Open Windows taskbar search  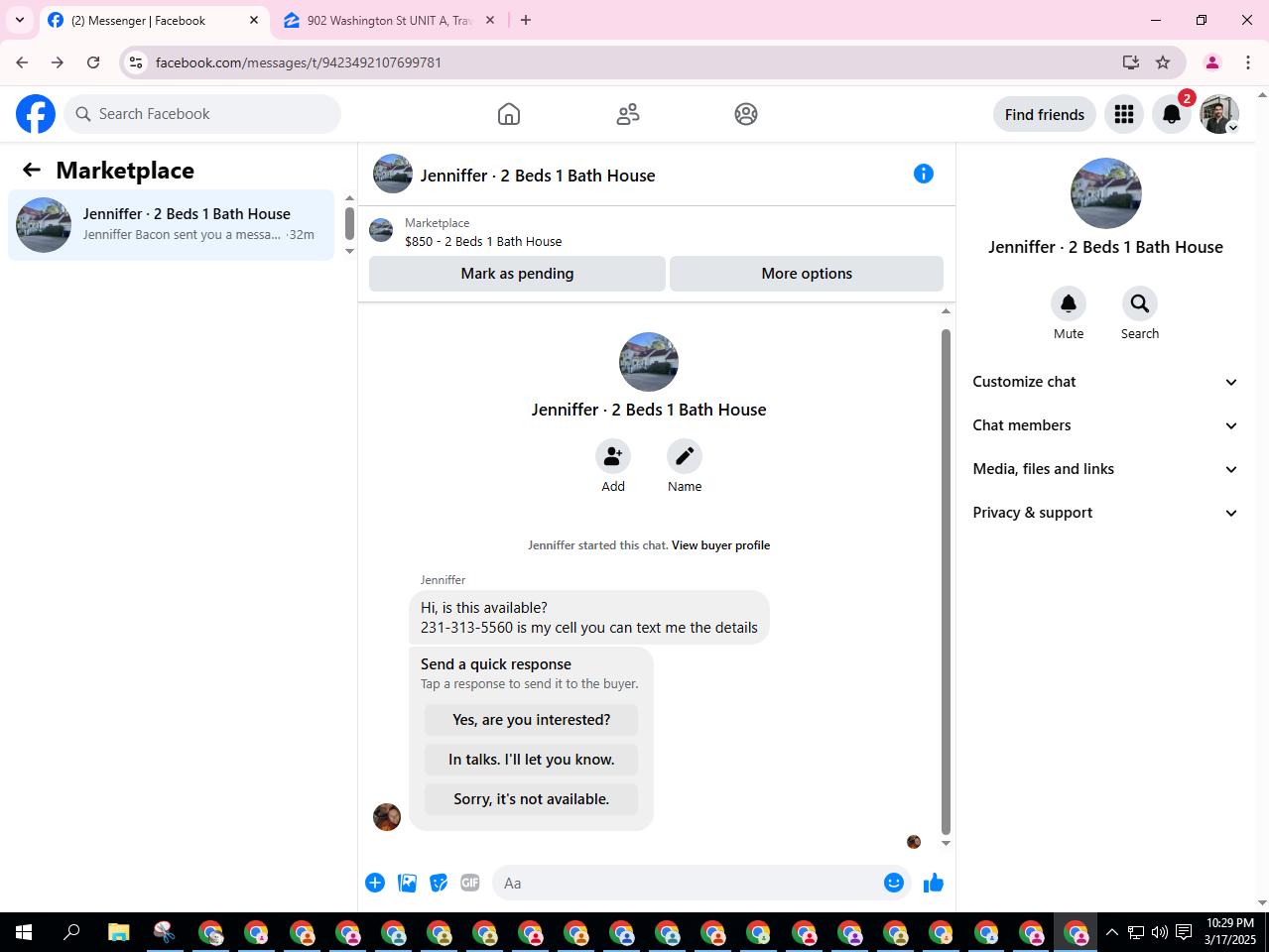pyautogui.click(x=71, y=932)
